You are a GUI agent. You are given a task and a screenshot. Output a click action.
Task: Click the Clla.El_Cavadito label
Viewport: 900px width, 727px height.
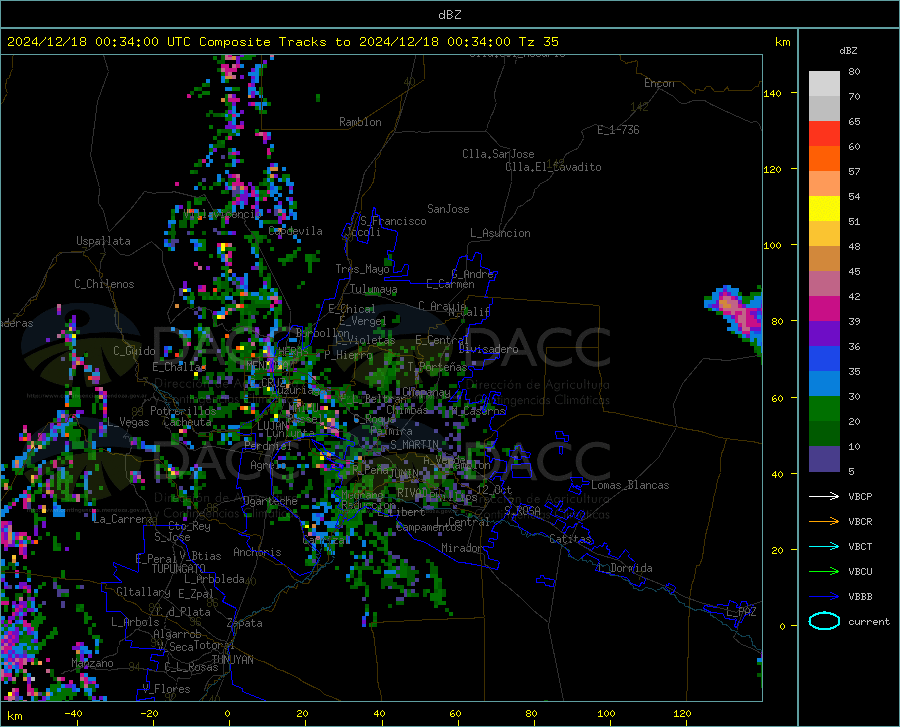pyautogui.click(x=553, y=167)
